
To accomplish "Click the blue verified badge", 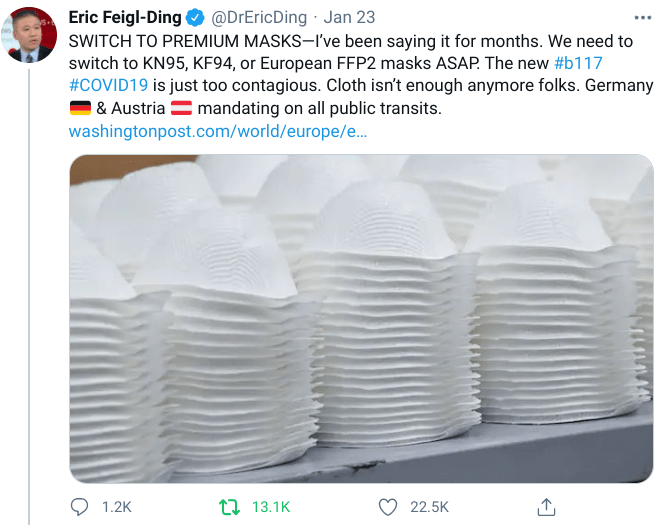I will [x=194, y=17].
